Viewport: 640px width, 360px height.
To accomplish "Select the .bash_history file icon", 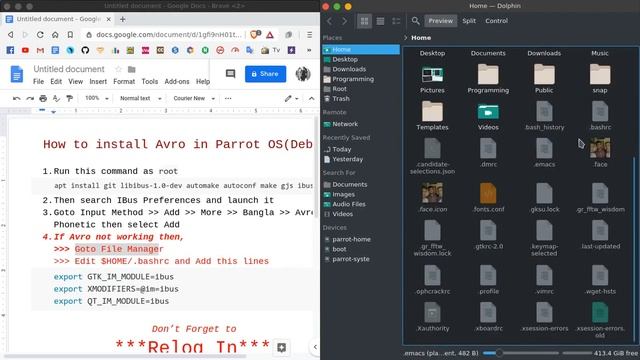I will 544,112.
